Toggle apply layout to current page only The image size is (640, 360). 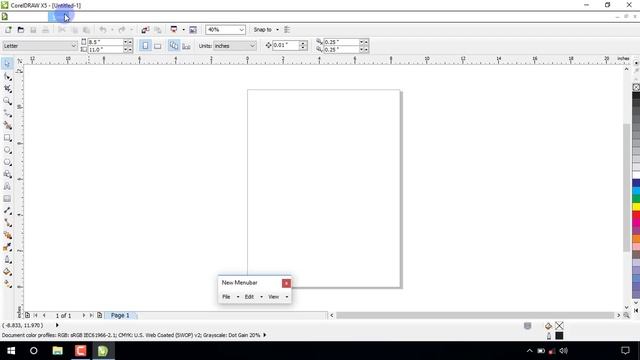coord(186,46)
